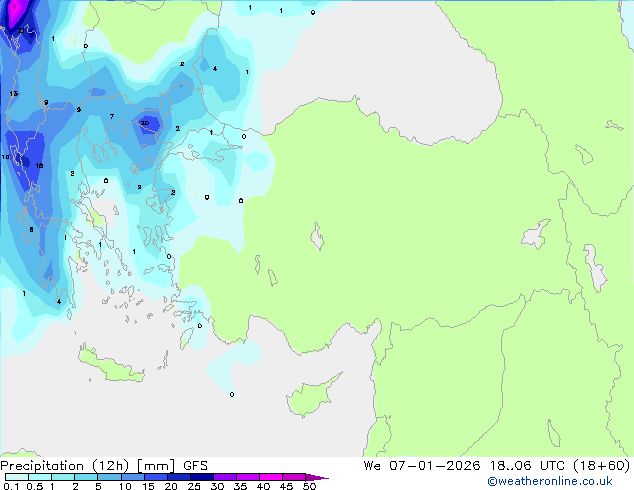The height and width of the screenshot is (490, 634).
Task: Select the 5 mm legend color swatch
Action: click(109, 477)
